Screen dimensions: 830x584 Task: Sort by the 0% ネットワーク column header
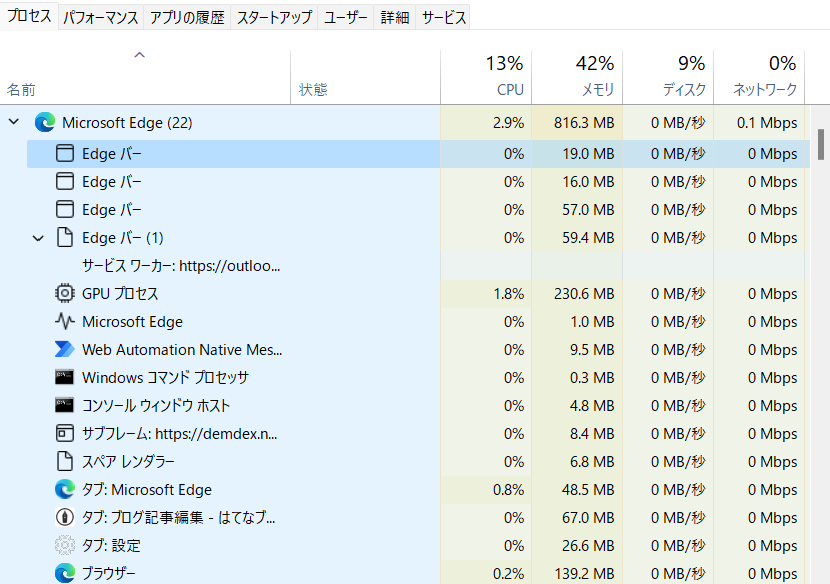pos(759,77)
